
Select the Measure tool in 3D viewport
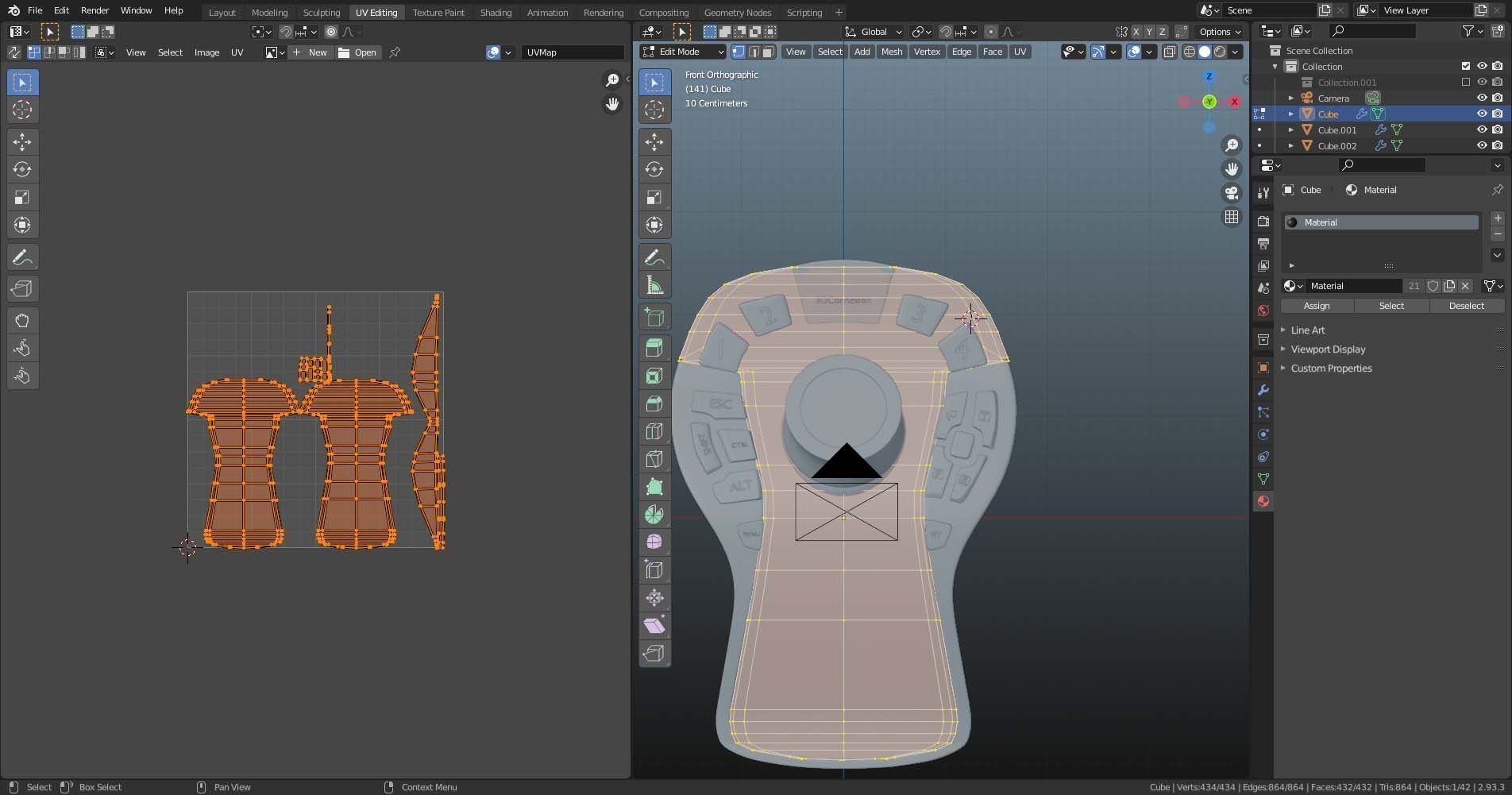[x=654, y=285]
